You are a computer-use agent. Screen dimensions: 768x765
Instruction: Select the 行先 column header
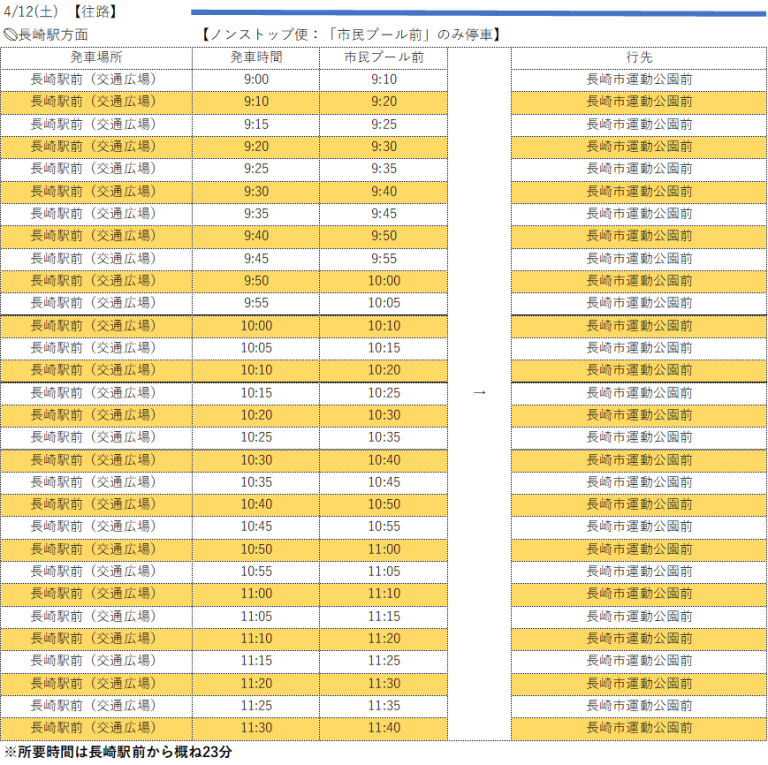coord(639,57)
